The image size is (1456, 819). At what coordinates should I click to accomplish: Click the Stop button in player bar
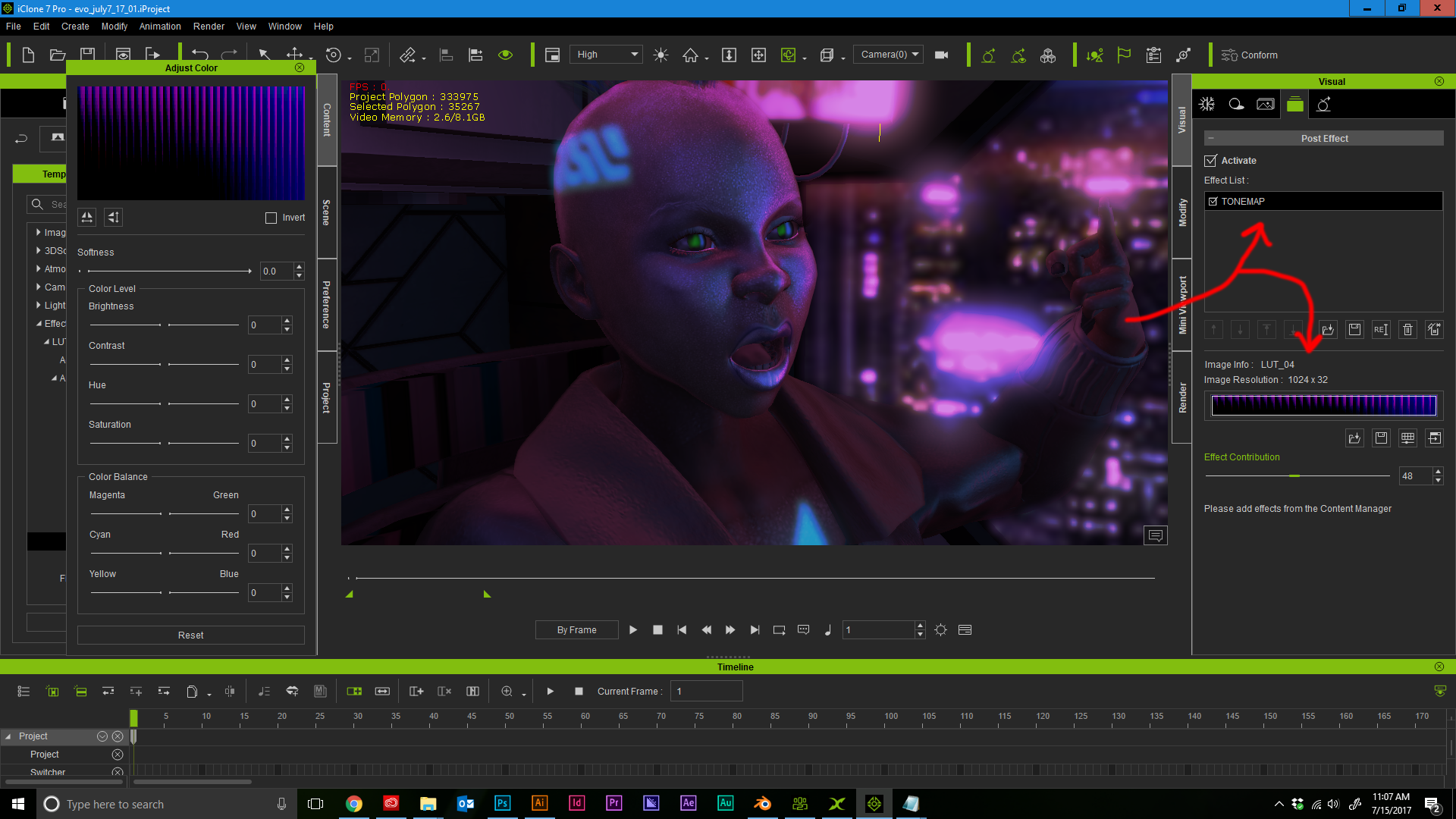click(657, 630)
